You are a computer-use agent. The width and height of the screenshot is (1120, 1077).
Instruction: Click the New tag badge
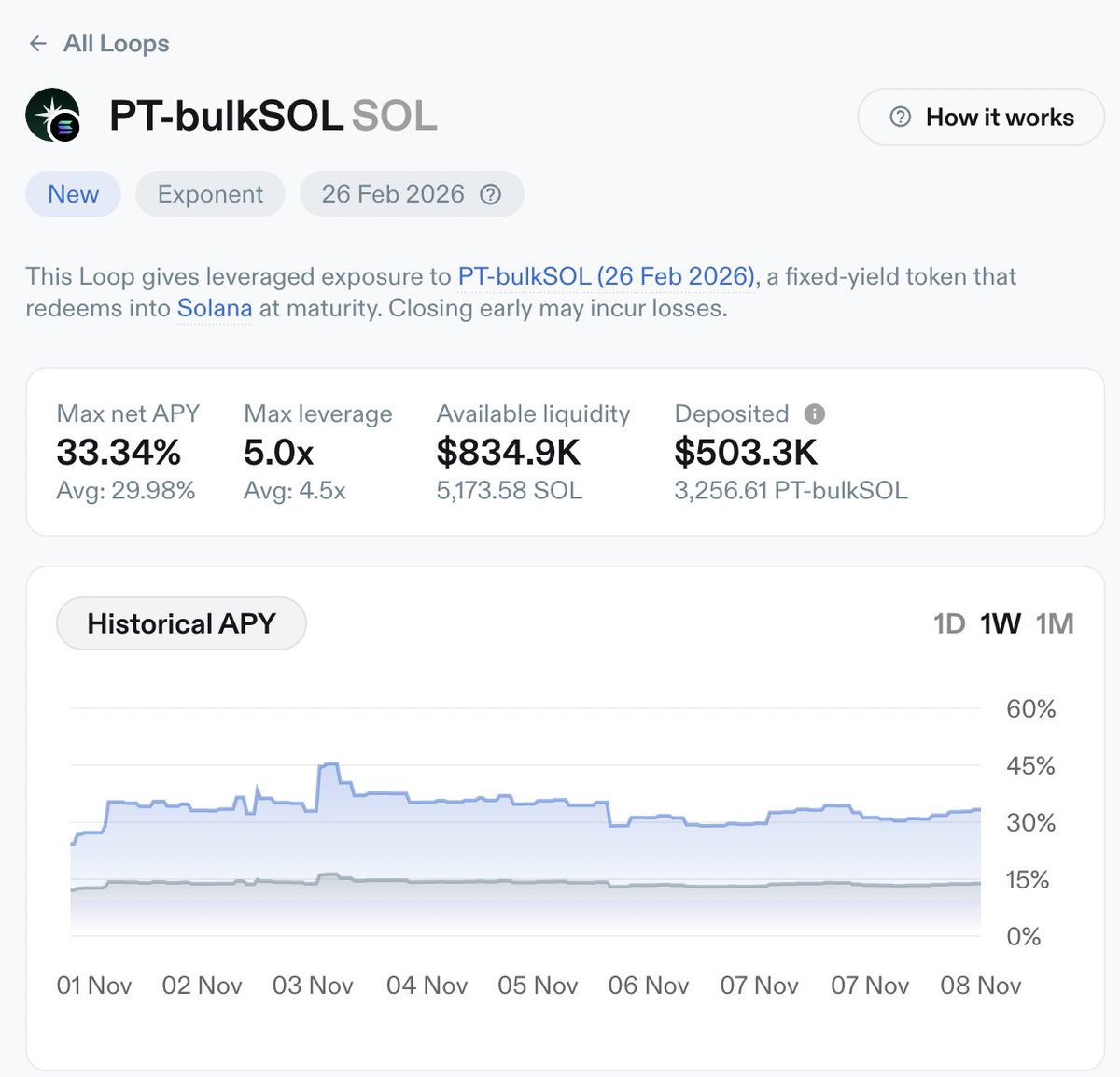point(73,194)
